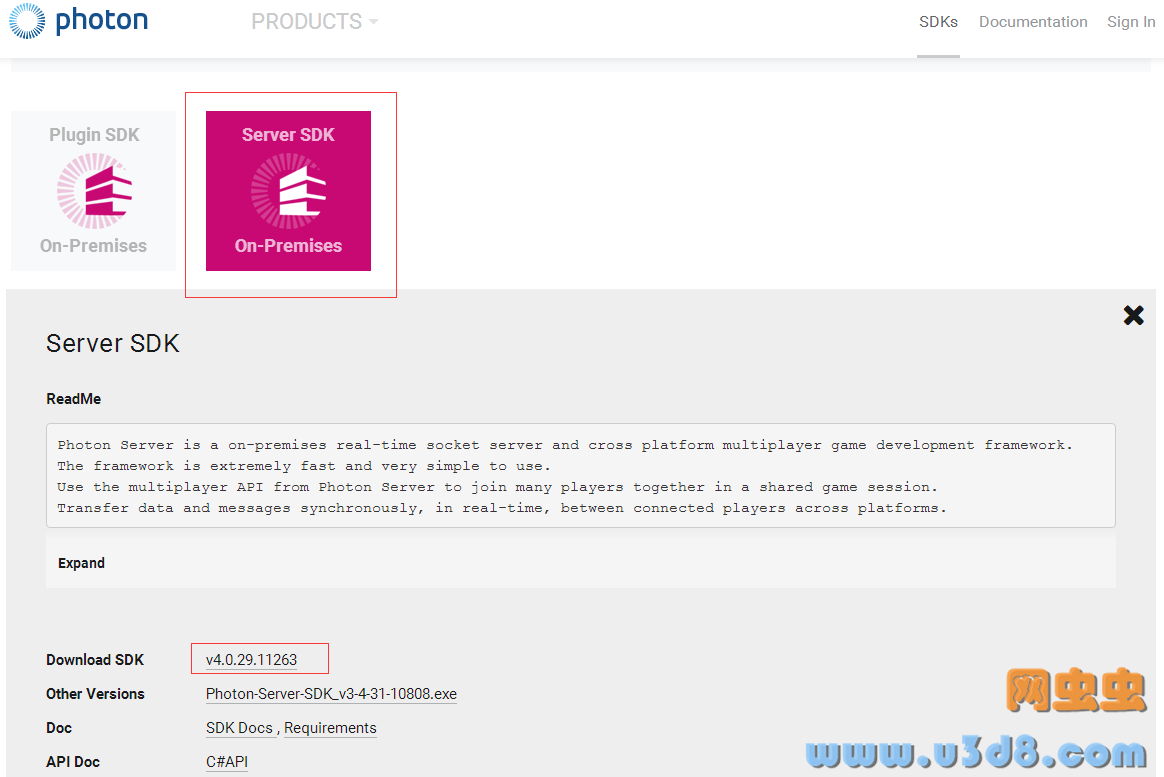Go to the SDKs tab
This screenshot has height=777, width=1164.
[938, 22]
